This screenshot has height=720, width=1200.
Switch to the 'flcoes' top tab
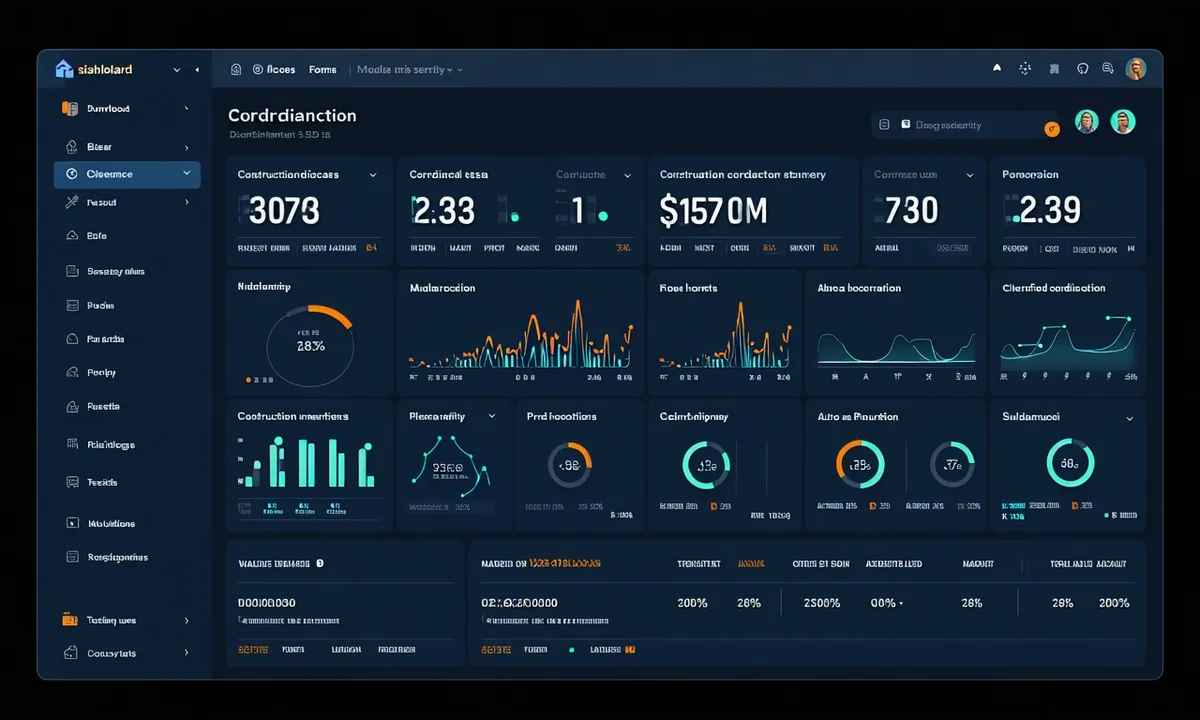coord(281,70)
